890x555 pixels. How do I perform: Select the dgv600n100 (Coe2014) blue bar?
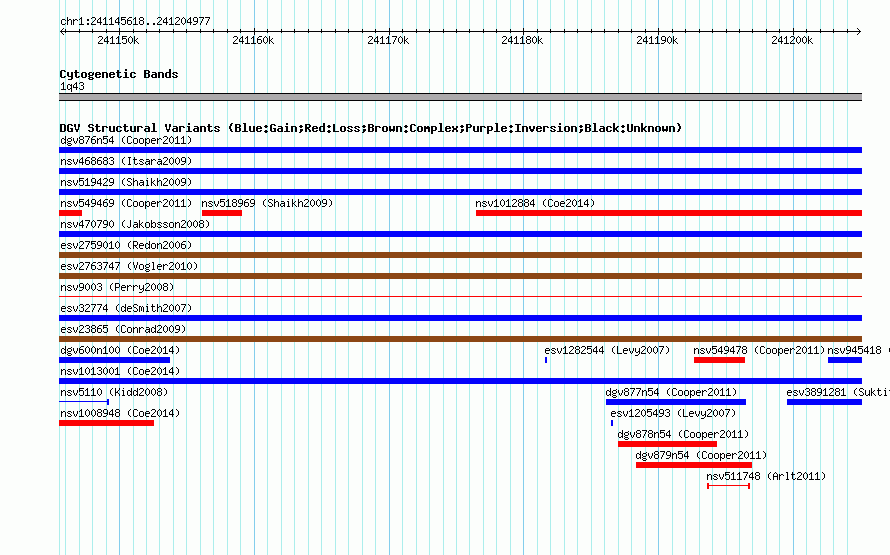(x=115, y=360)
